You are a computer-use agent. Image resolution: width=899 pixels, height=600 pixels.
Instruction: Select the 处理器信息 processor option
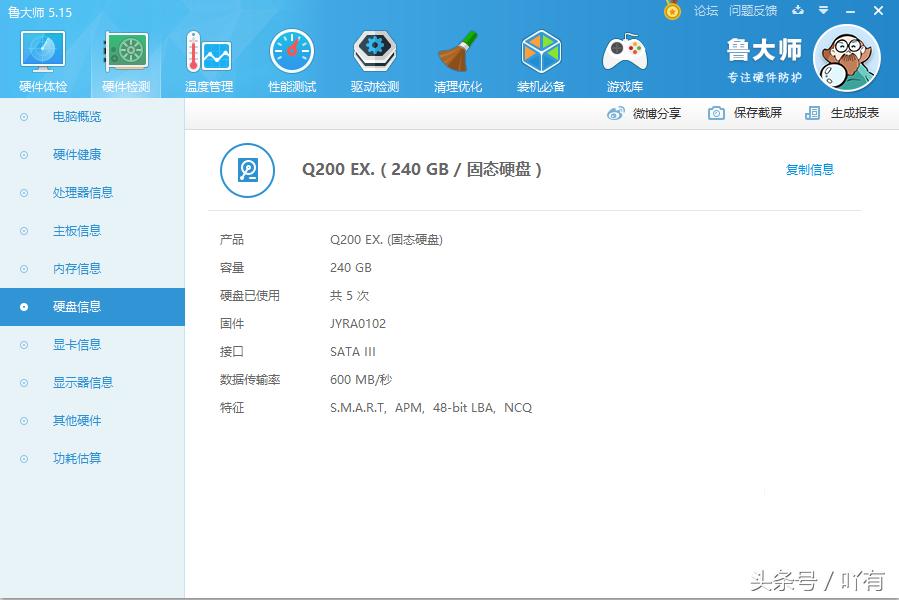point(75,192)
